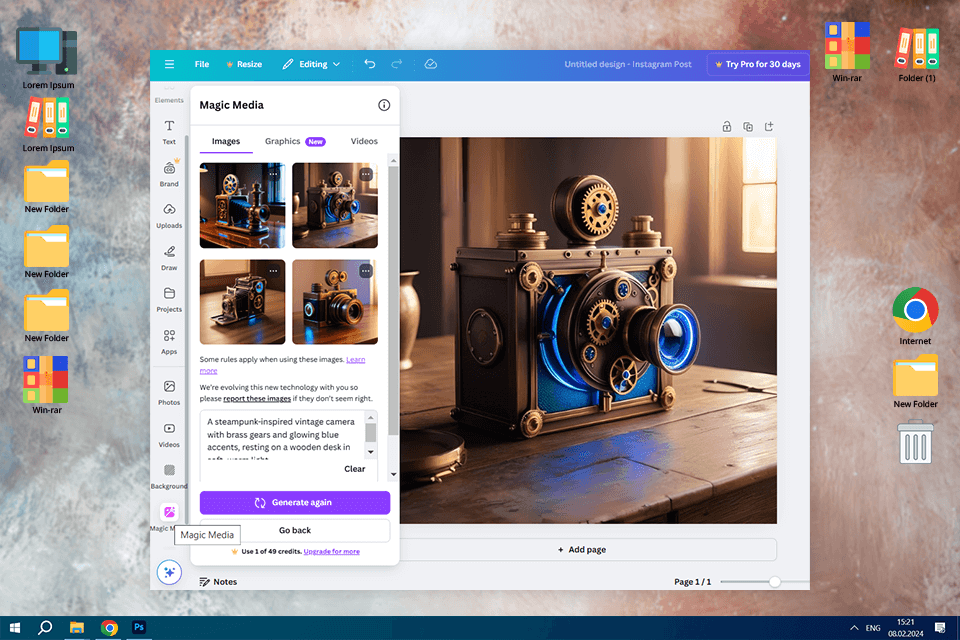Open the Projects sidebar panel

[x=169, y=299]
